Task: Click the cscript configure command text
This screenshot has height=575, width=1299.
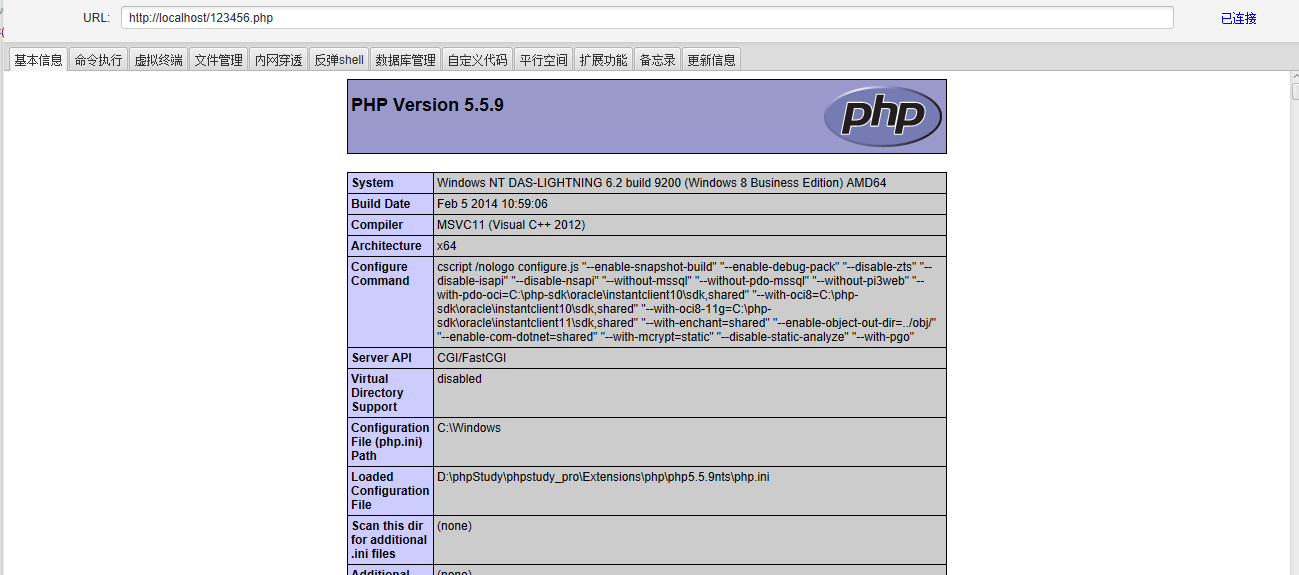Action: pos(687,302)
